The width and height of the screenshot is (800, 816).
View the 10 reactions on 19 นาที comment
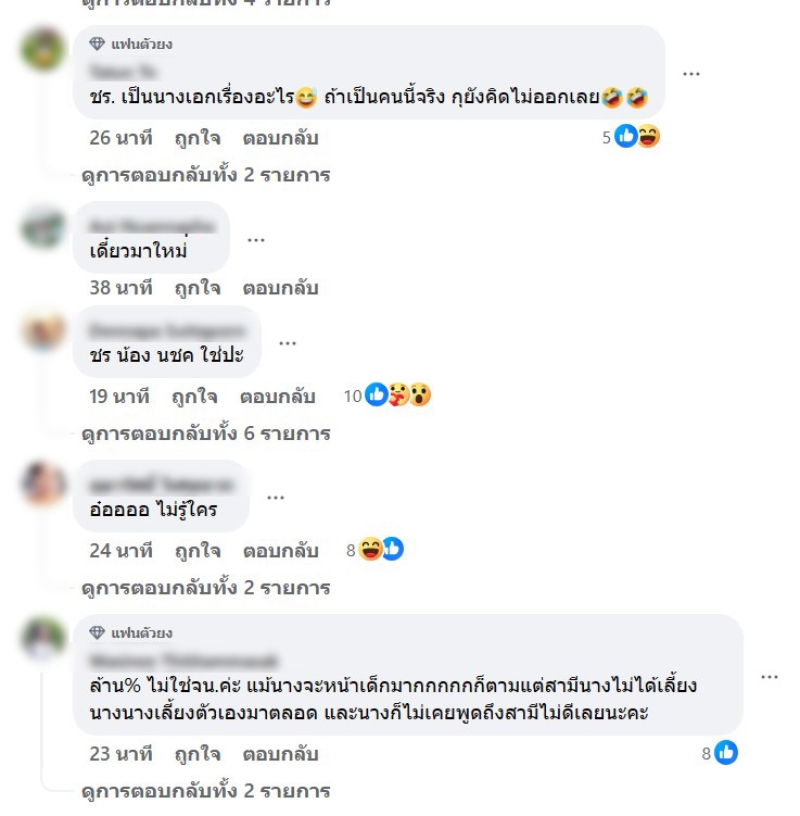(x=387, y=396)
